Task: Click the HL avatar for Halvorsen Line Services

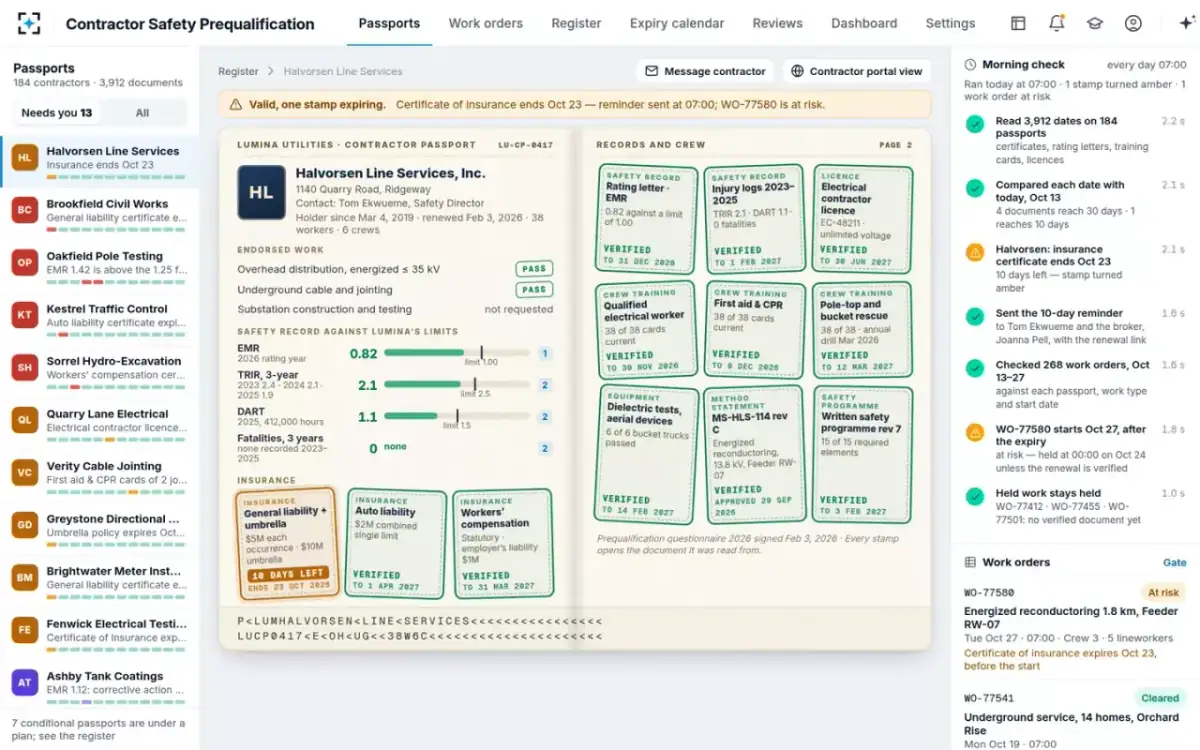Action: point(24,158)
